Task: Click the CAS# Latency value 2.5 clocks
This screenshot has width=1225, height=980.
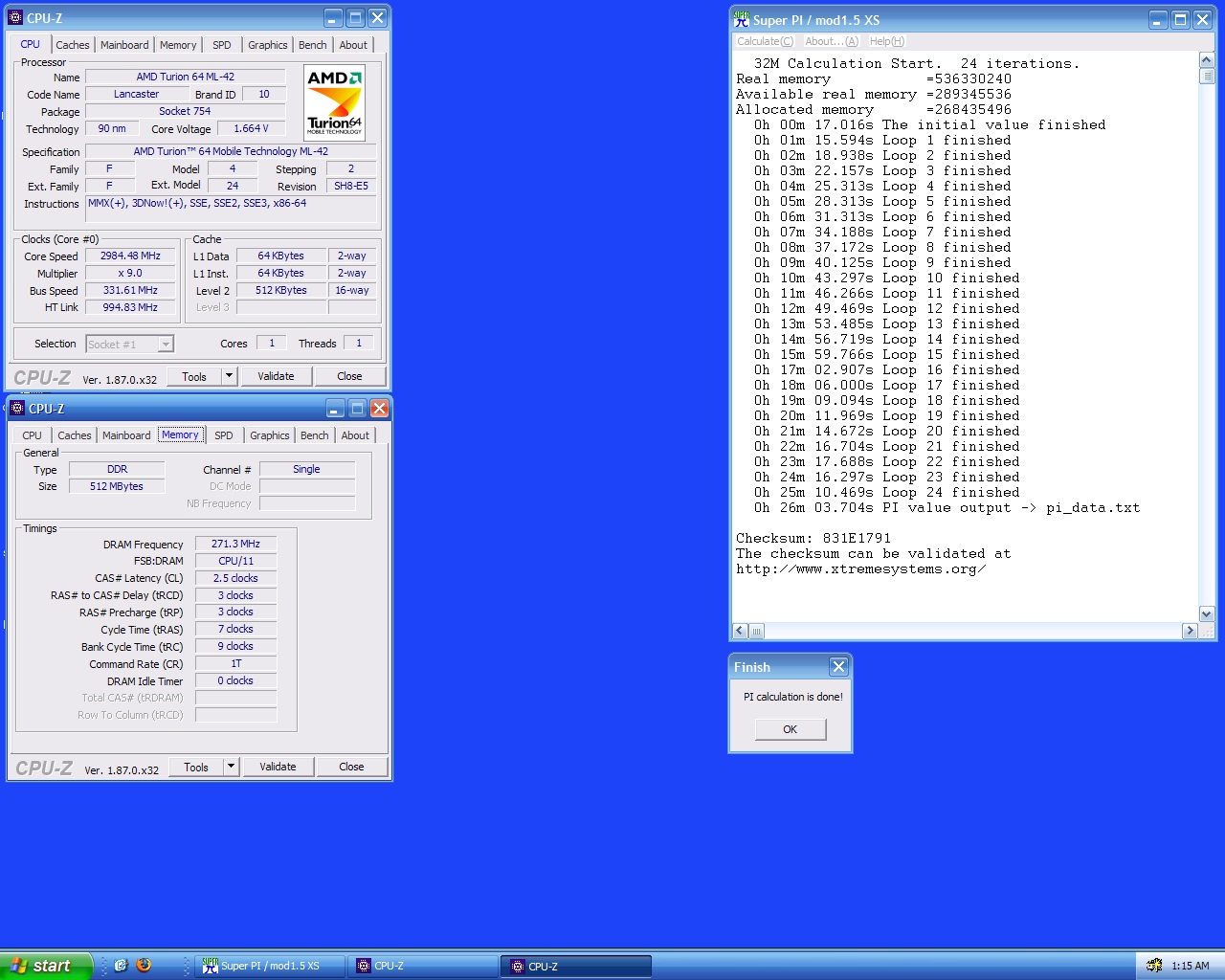Action: pyautogui.click(x=235, y=578)
